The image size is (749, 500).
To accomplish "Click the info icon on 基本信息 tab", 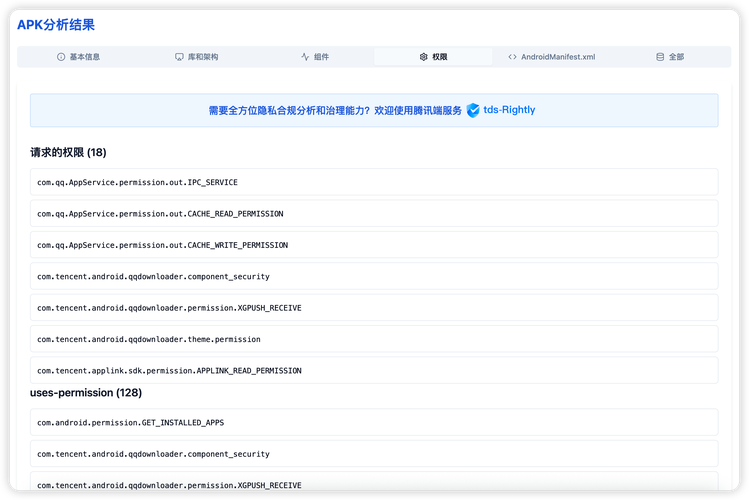I will click(61, 57).
